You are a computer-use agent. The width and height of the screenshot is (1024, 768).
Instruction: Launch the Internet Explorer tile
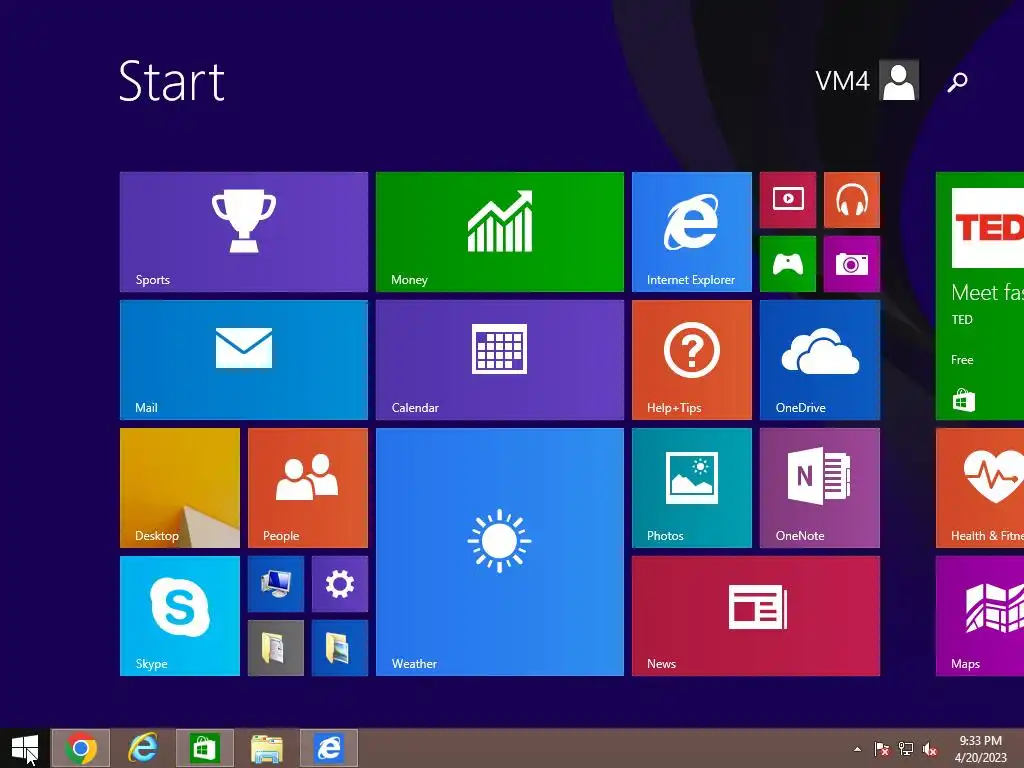(x=692, y=232)
